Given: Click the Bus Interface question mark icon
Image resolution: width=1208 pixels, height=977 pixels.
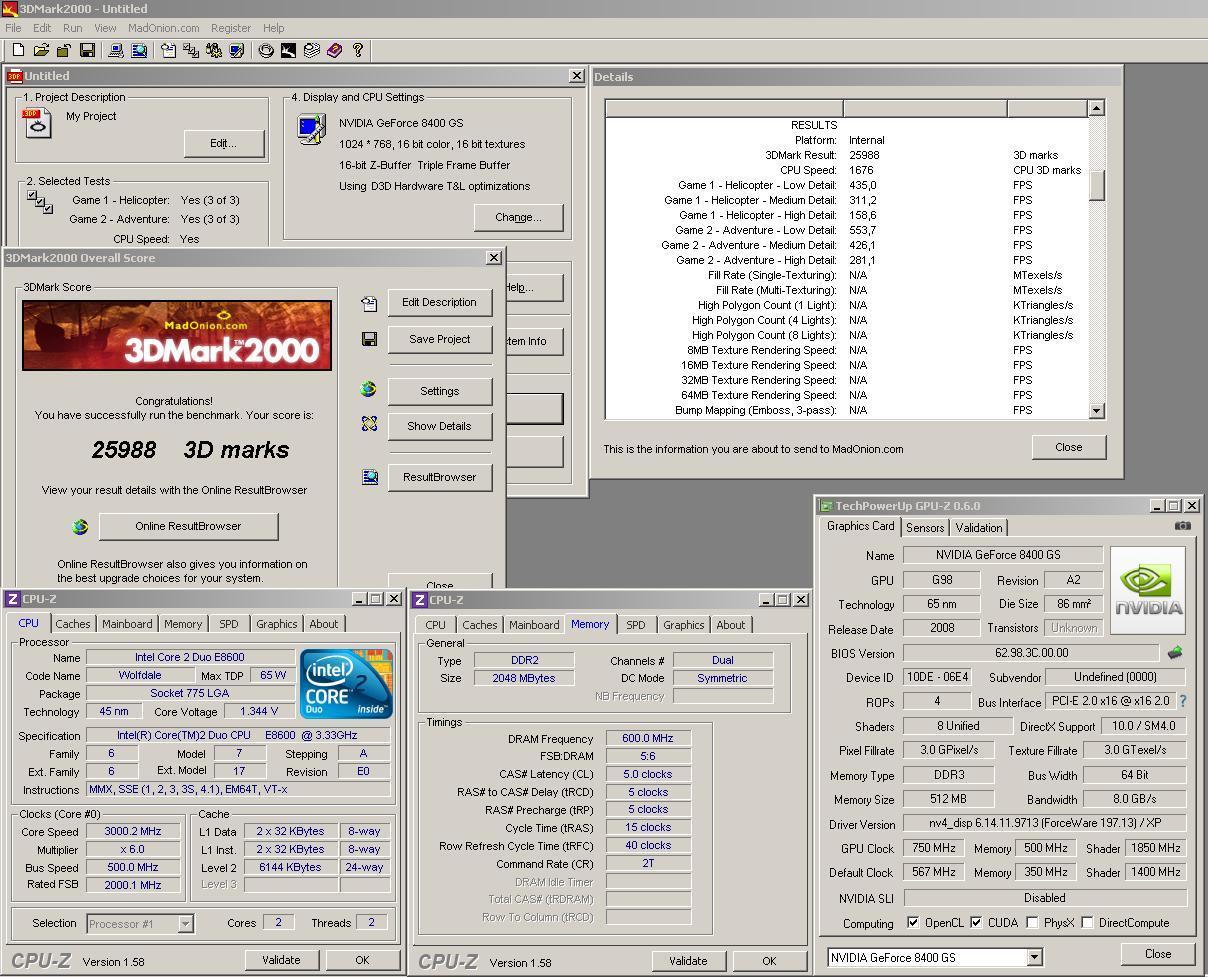Looking at the screenshot, I should click(x=1182, y=701).
